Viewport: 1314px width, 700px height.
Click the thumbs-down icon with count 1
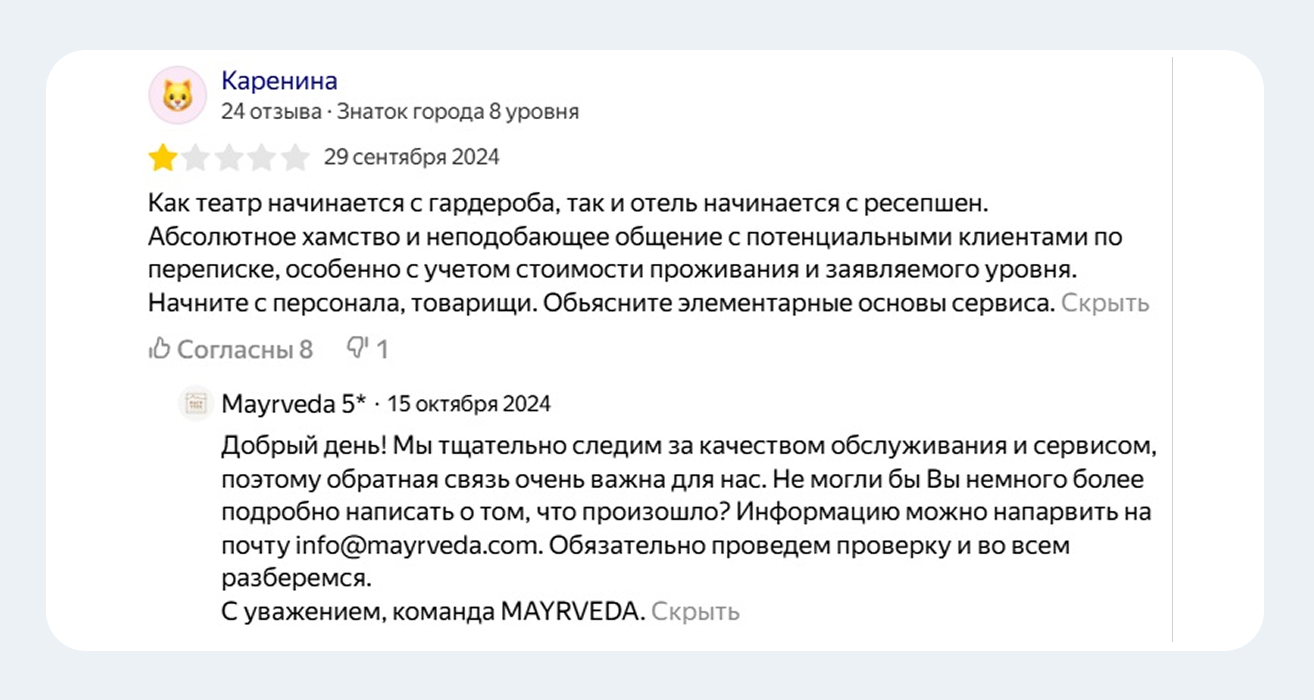[x=355, y=348]
